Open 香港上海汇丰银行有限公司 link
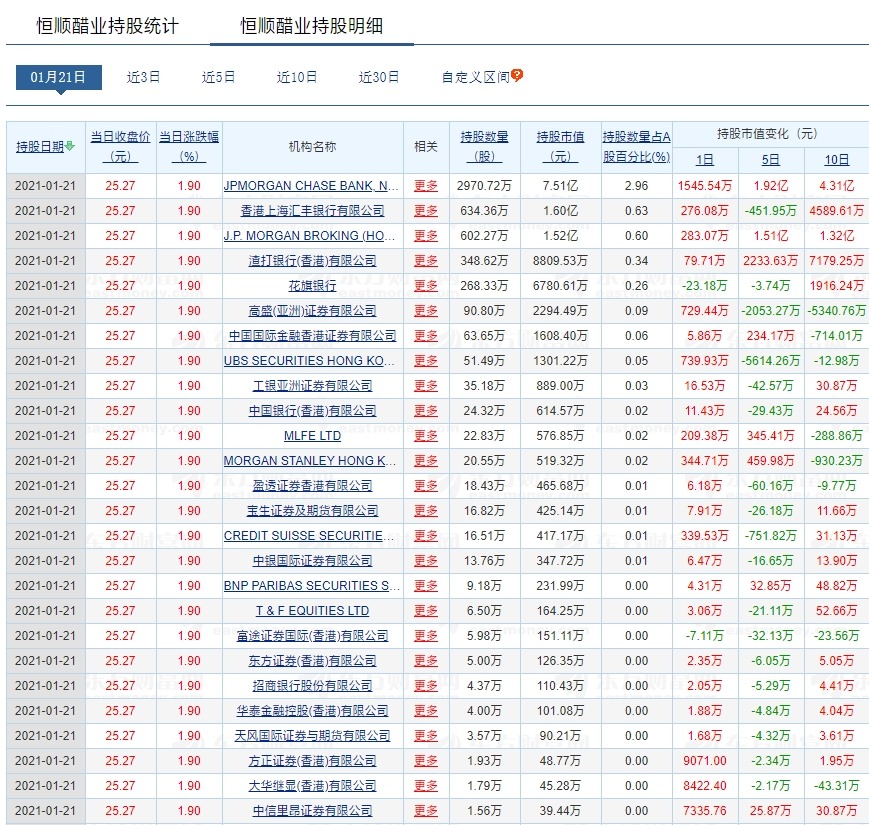The image size is (869, 825). tap(313, 211)
